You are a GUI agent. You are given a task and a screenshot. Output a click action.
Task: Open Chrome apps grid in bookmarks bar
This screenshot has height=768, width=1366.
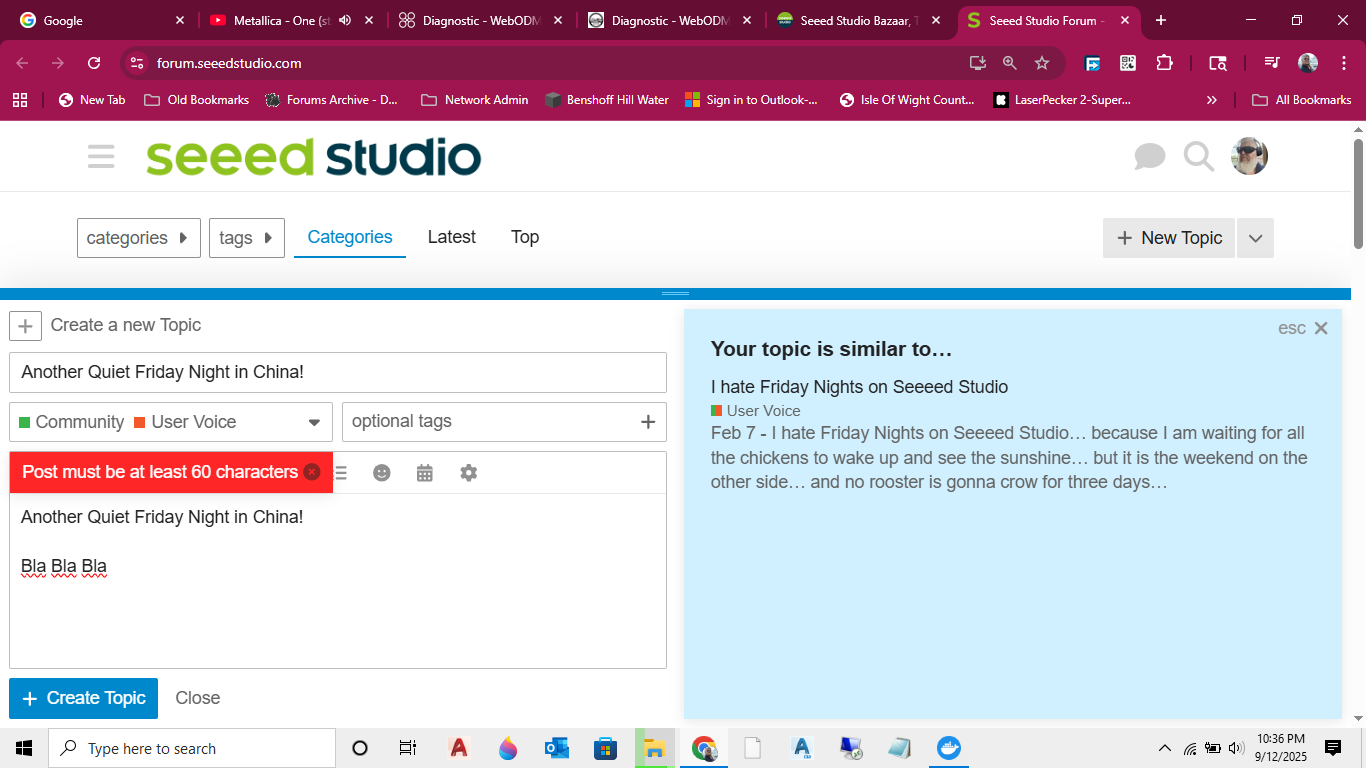click(20, 100)
